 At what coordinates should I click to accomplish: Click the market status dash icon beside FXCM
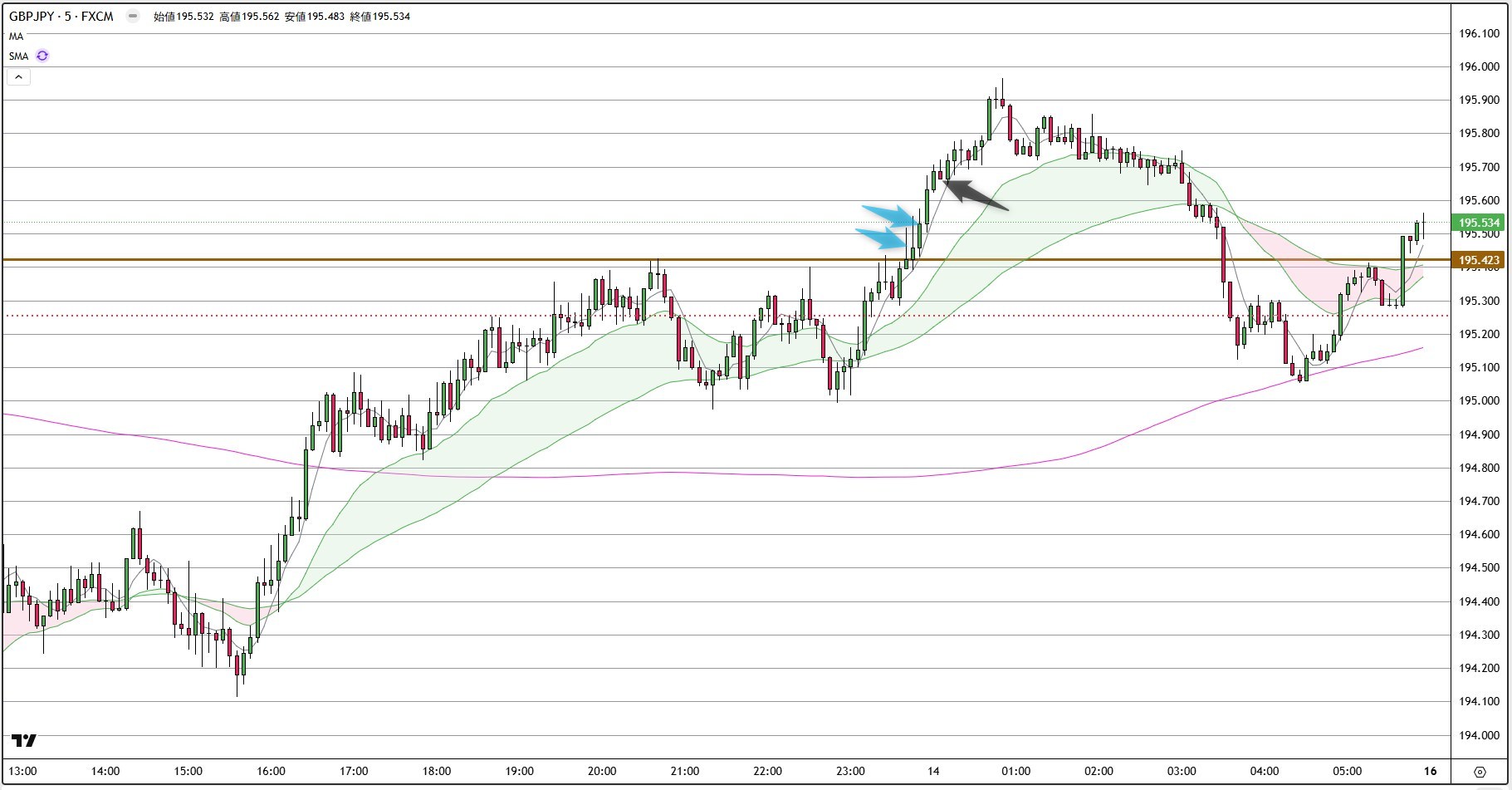pyautogui.click(x=133, y=16)
